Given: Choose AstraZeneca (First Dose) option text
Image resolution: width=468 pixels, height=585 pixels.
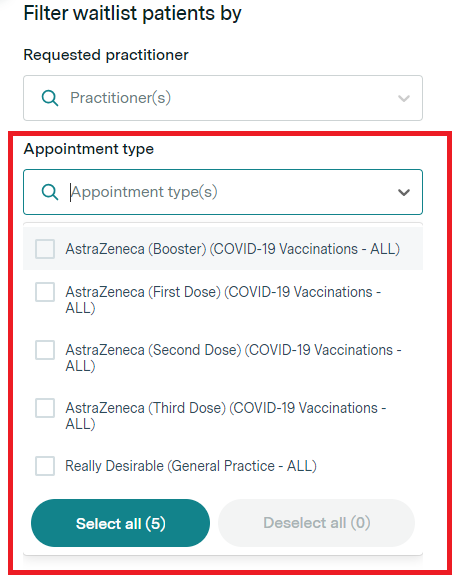Looking at the screenshot, I should point(223,300).
